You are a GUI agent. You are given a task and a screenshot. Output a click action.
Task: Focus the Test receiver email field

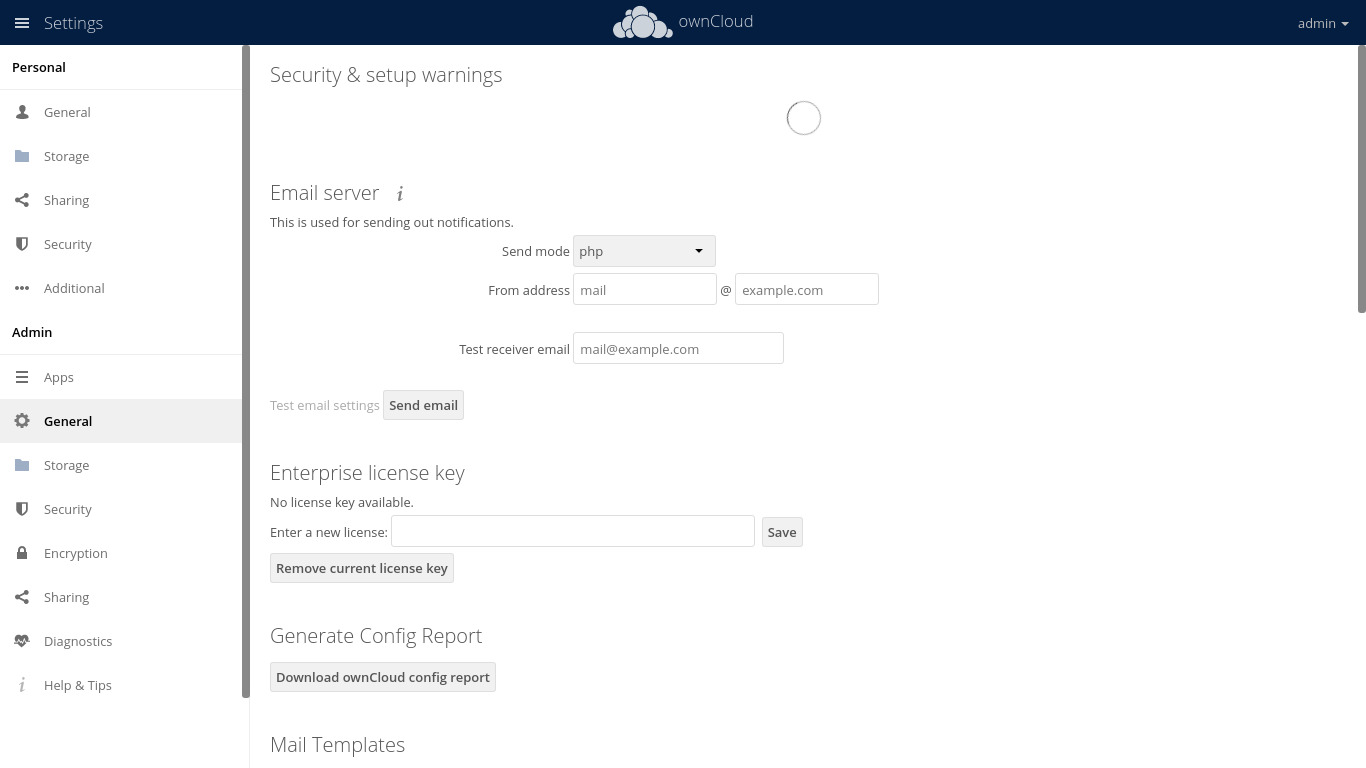pyautogui.click(x=677, y=349)
